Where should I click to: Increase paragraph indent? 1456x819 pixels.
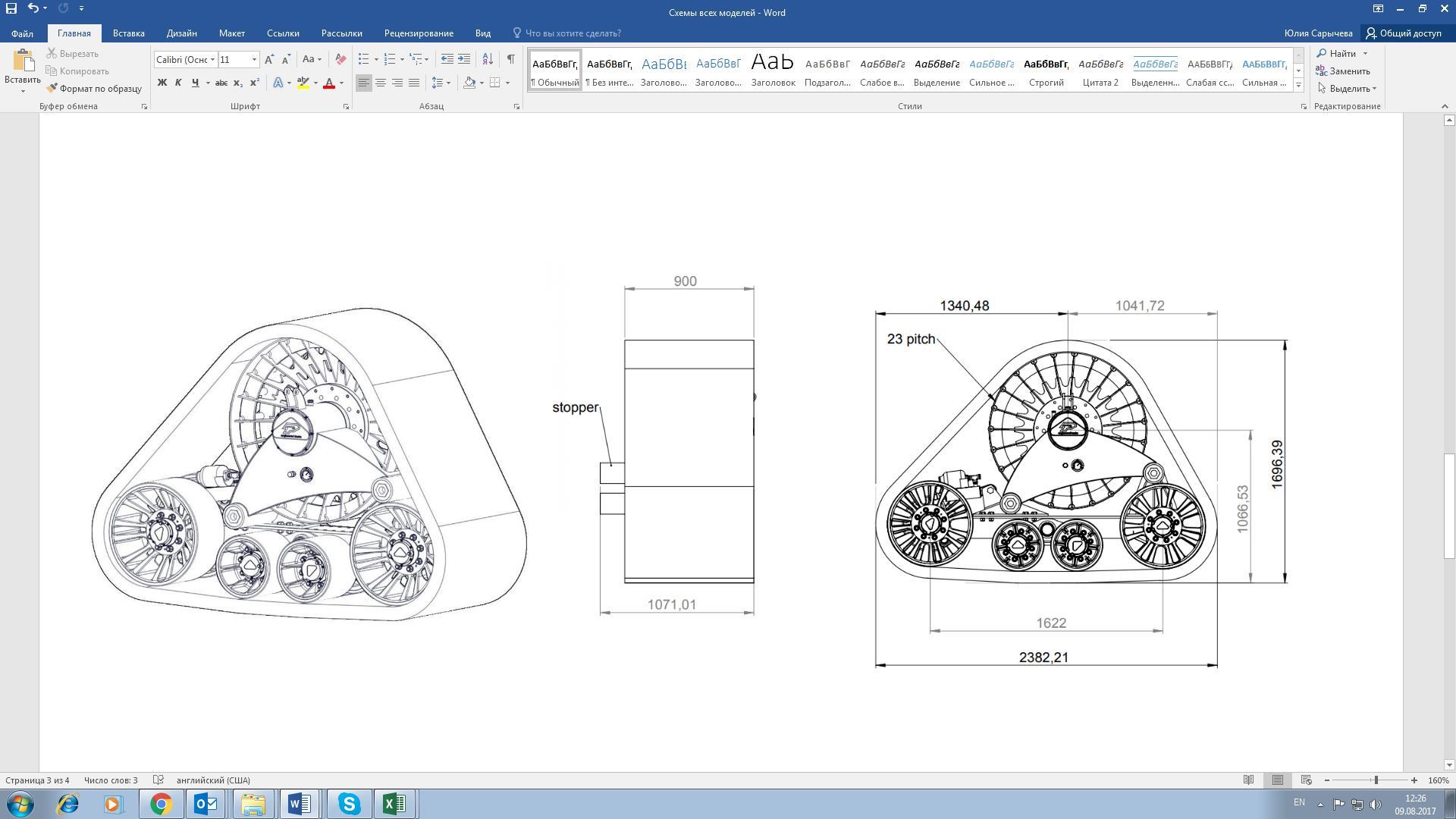coord(464,59)
